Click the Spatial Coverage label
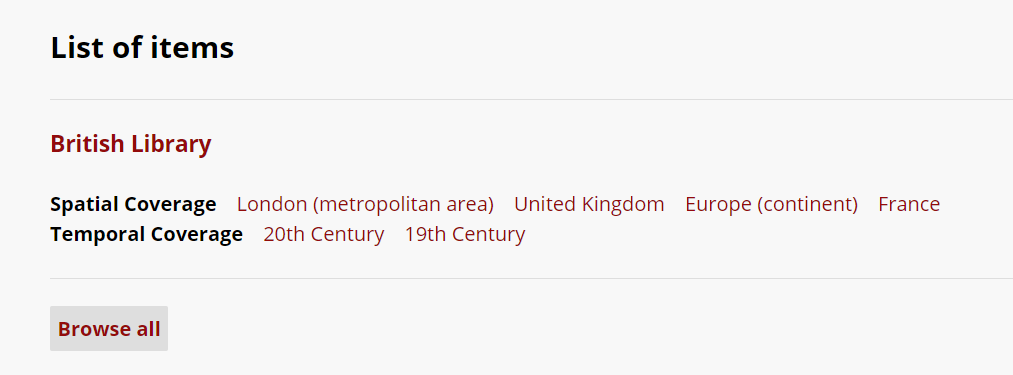The image size is (1013, 375). point(133,204)
